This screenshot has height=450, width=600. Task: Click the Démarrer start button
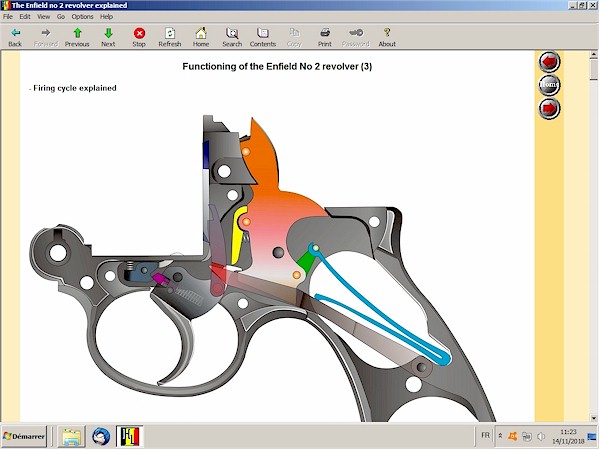(x=24, y=437)
